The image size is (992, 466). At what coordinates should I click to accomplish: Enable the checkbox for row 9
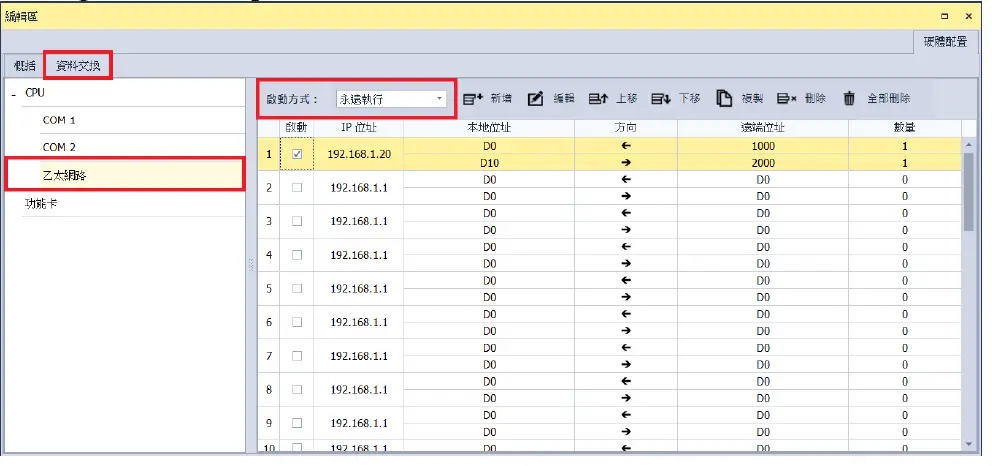pyautogui.click(x=297, y=423)
